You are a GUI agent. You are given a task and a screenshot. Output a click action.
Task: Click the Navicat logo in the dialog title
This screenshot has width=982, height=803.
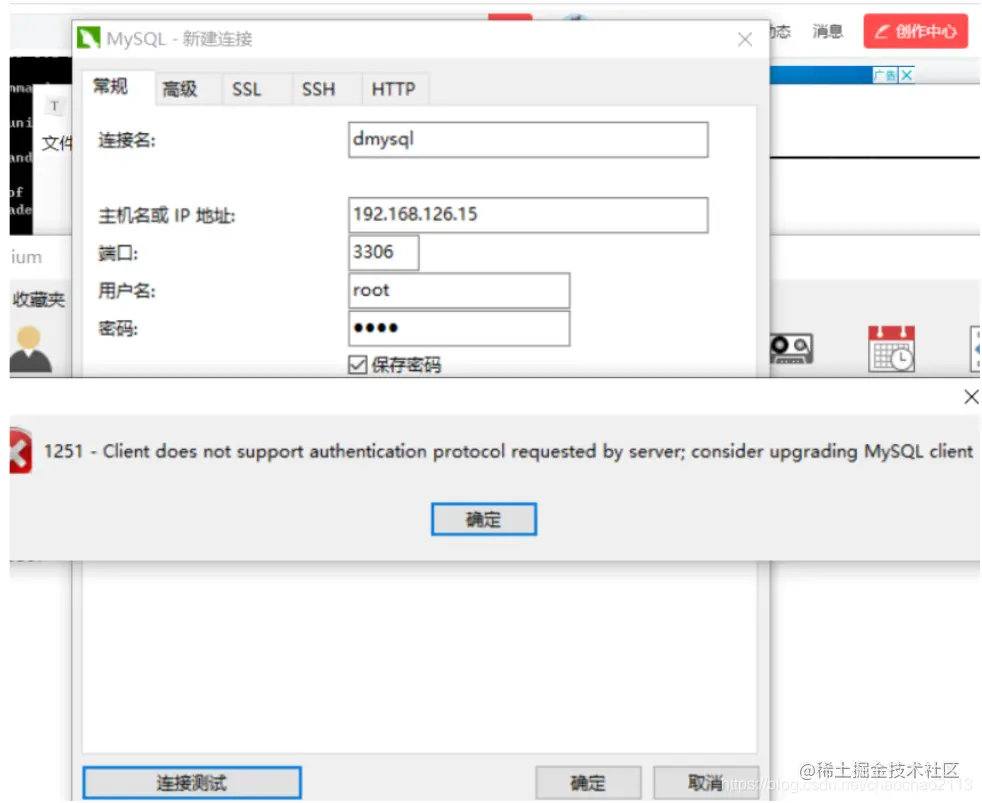click(88, 38)
